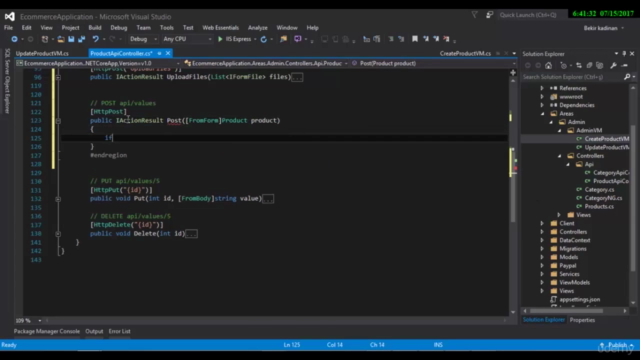
Task: Click the Save All toolbar icon
Action: coord(81,39)
